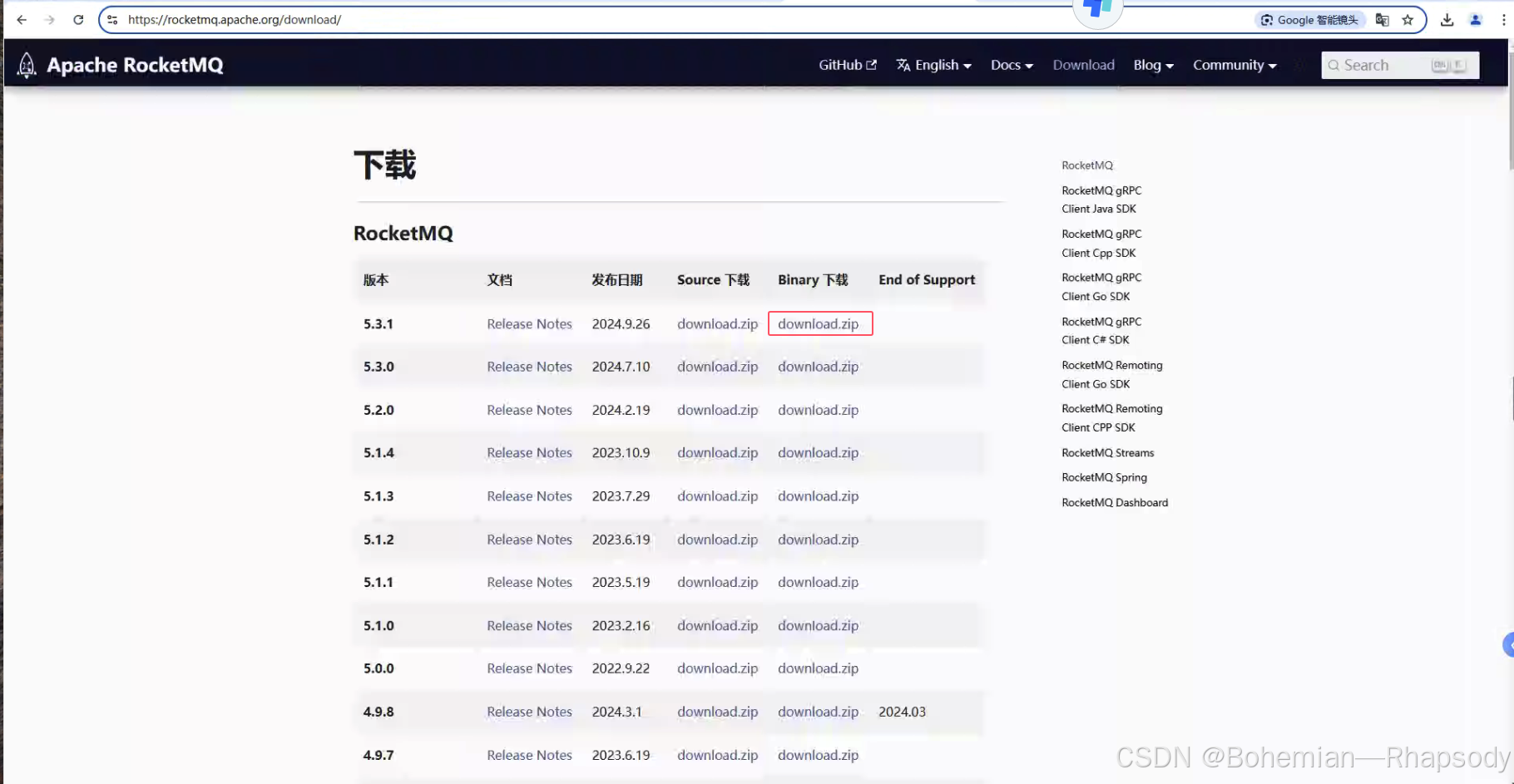Click the search magnifier in the Search box

pos(1335,65)
